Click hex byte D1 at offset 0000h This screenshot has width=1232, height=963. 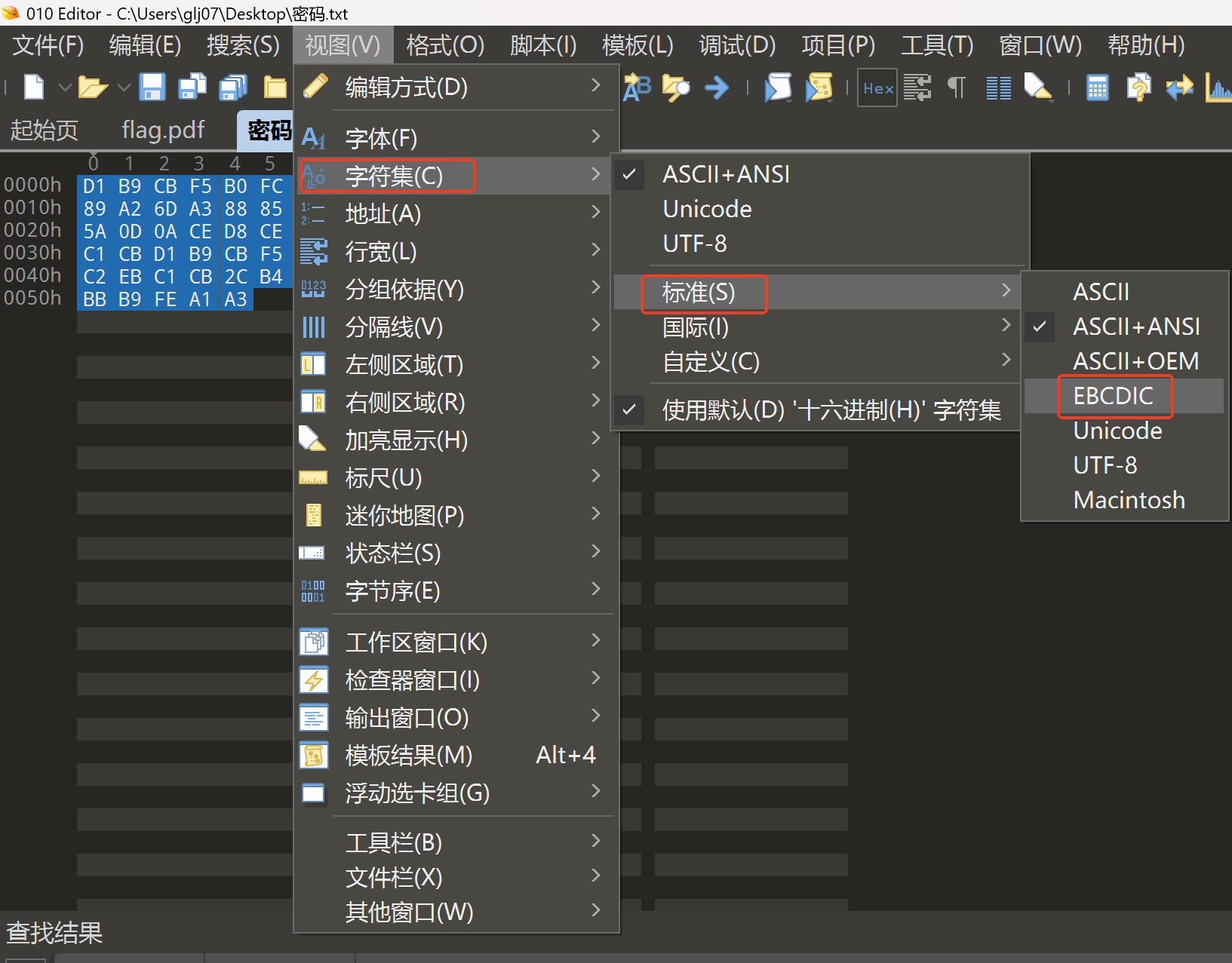click(x=94, y=186)
